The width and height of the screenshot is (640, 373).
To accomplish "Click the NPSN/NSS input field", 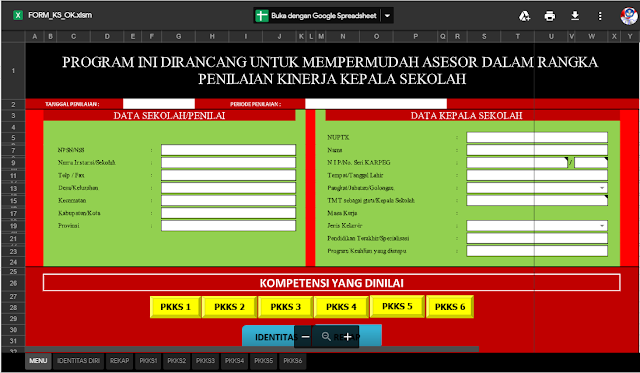I will [x=228, y=150].
